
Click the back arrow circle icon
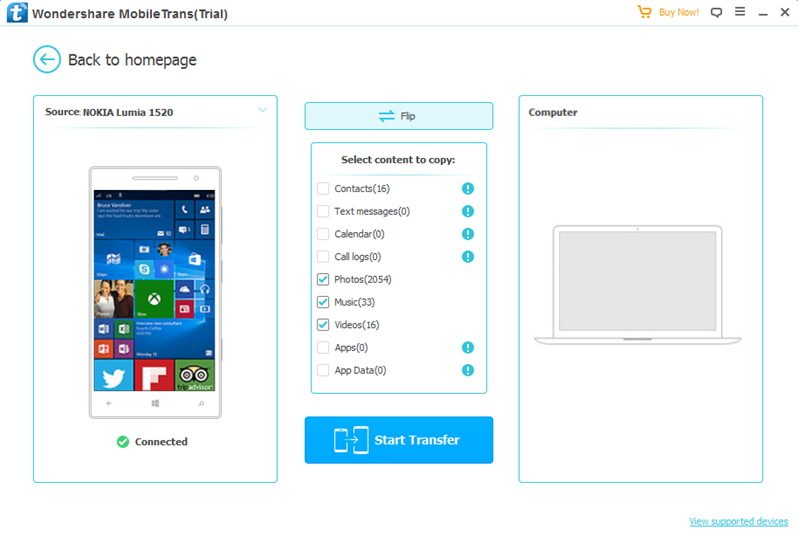tap(47, 60)
